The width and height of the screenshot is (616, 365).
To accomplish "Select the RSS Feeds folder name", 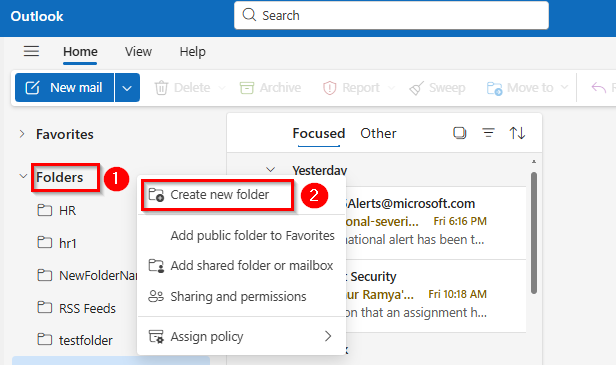I will pos(87,308).
